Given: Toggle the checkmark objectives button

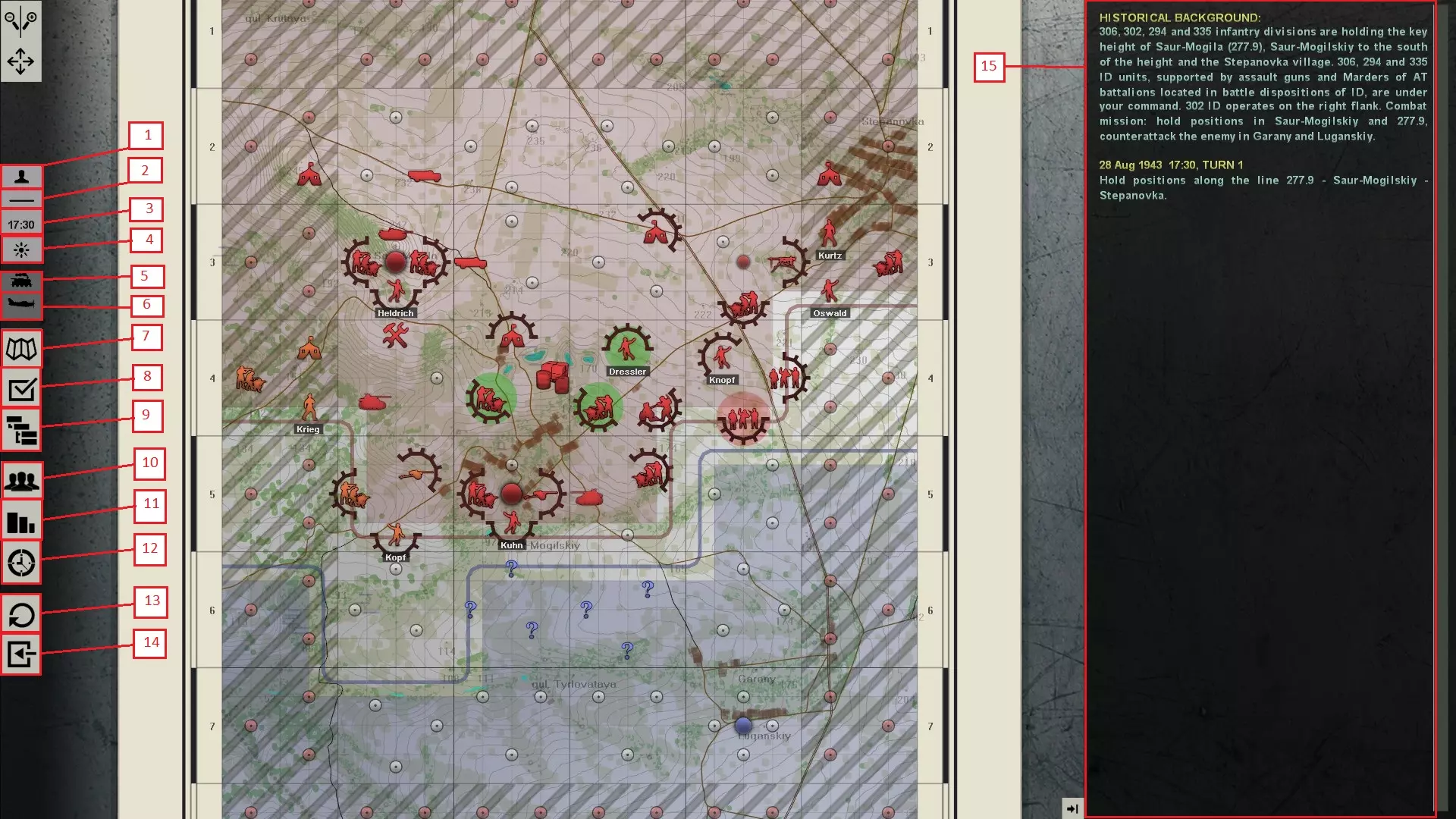Looking at the screenshot, I should tap(21, 390).
